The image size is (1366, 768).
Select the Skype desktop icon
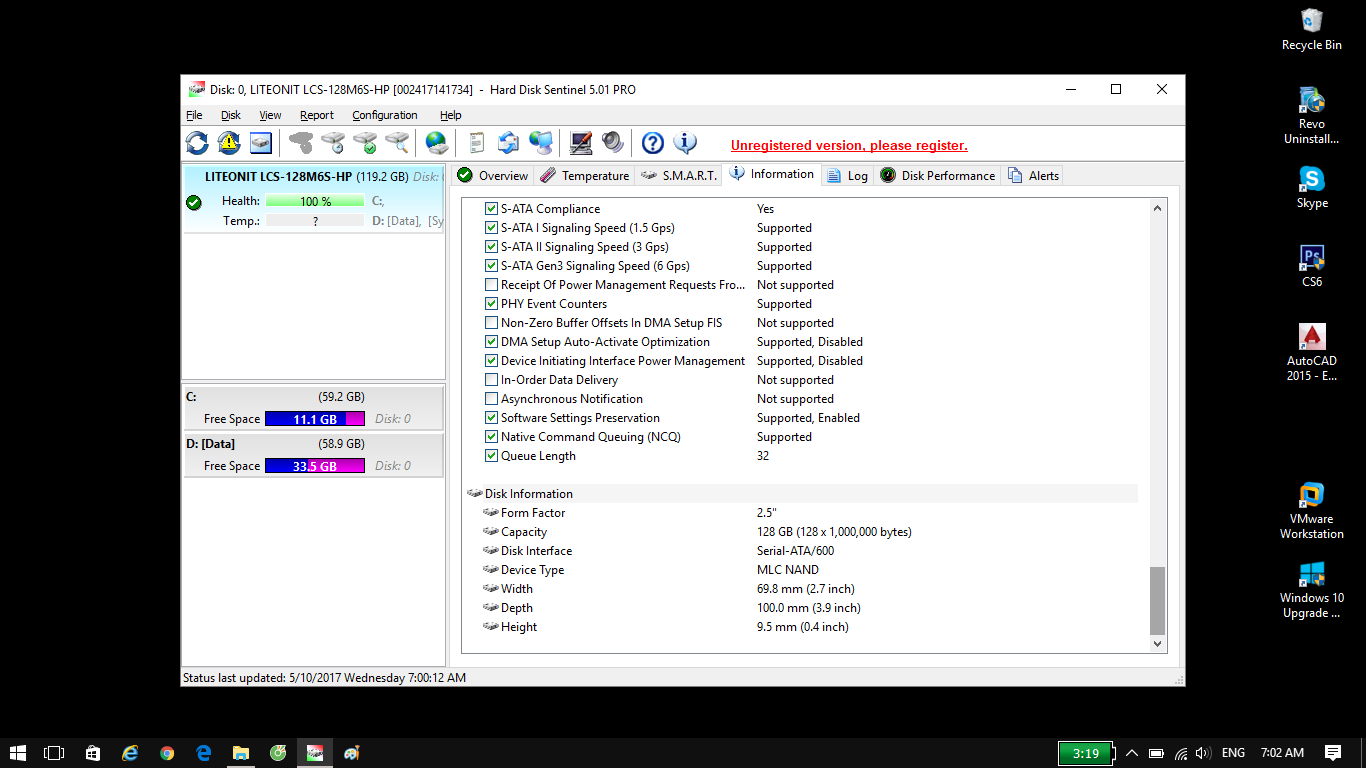(1312, 188)
